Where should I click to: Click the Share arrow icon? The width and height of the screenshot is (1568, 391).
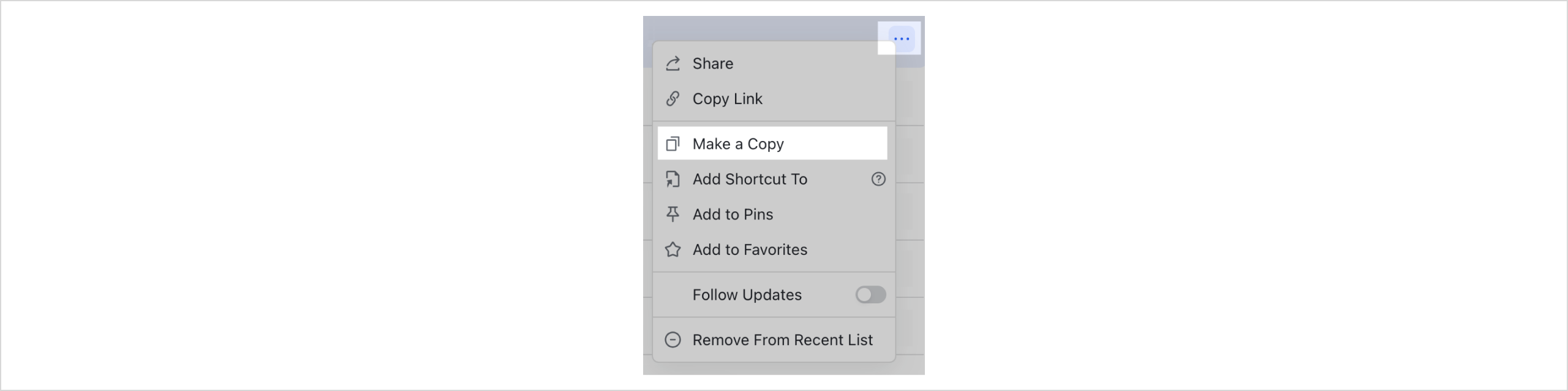pos(673,63)
